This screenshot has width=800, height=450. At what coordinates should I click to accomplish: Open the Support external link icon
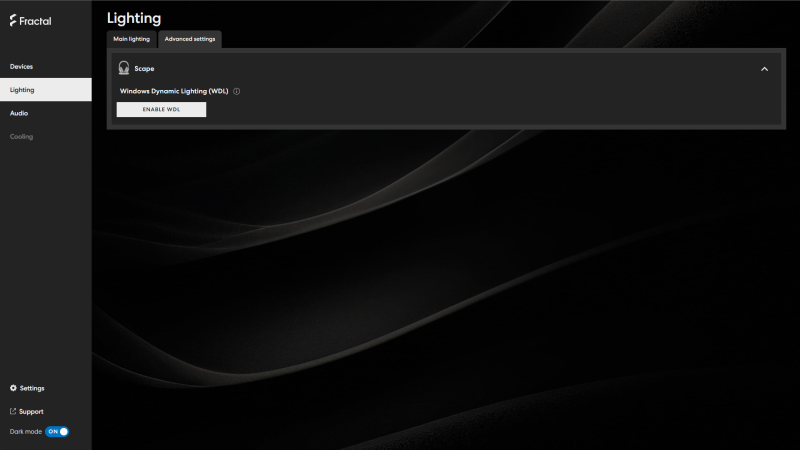pos(13,411)
